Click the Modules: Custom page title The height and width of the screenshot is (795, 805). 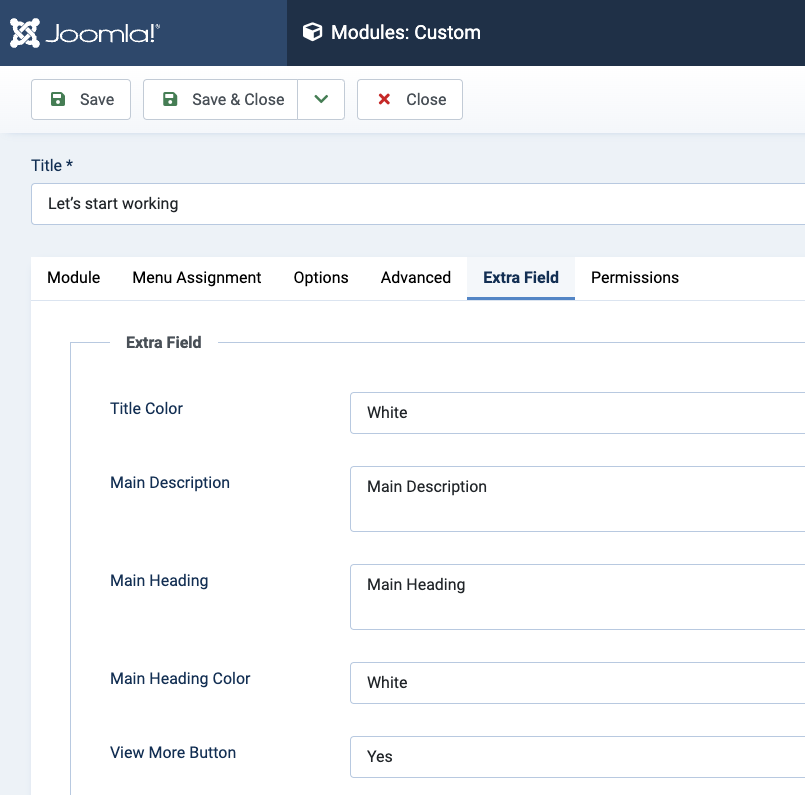pyautogui.click(x=406, y=33)
